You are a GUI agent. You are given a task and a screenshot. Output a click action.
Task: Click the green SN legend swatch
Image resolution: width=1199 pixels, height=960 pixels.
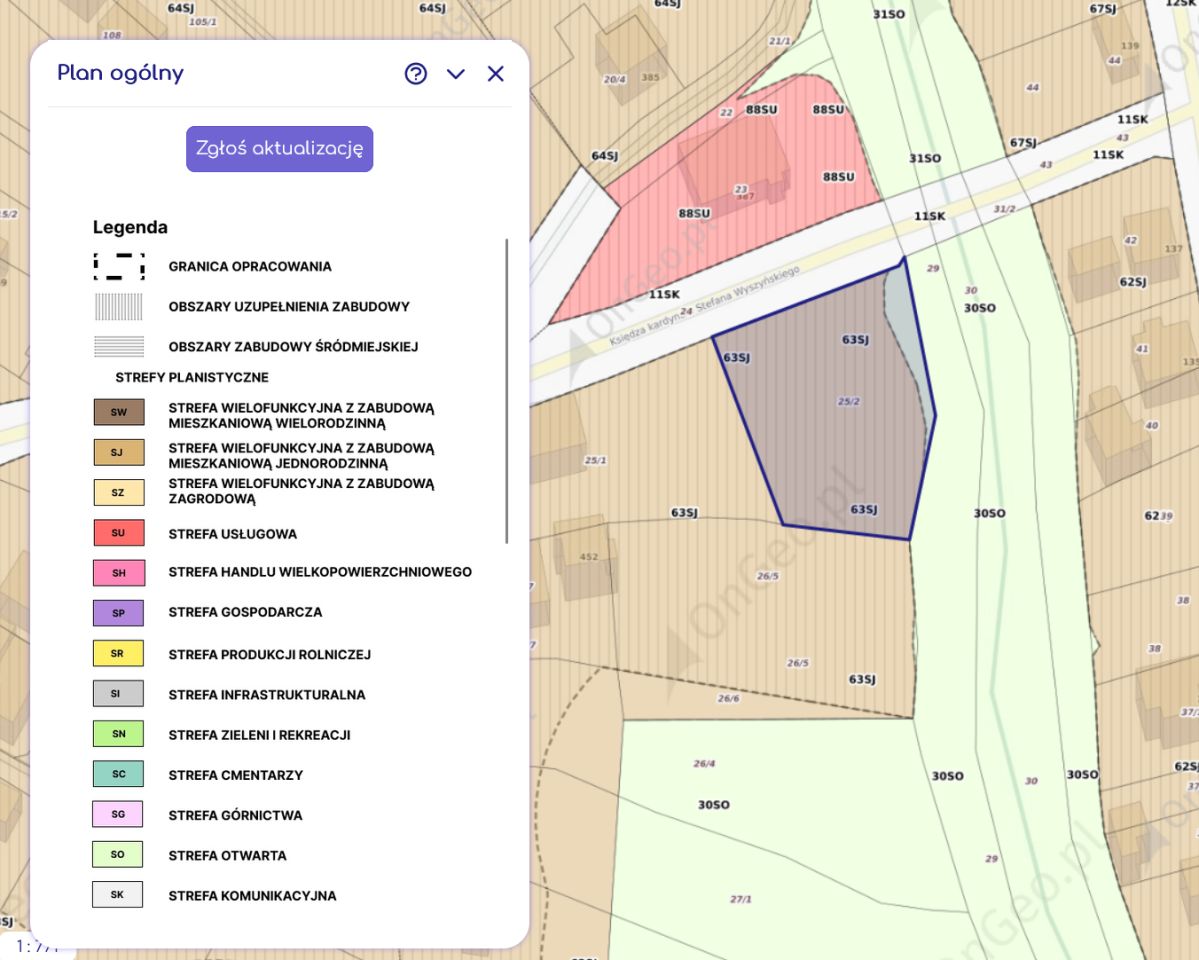pyautogui.click(x=119, y=734)
